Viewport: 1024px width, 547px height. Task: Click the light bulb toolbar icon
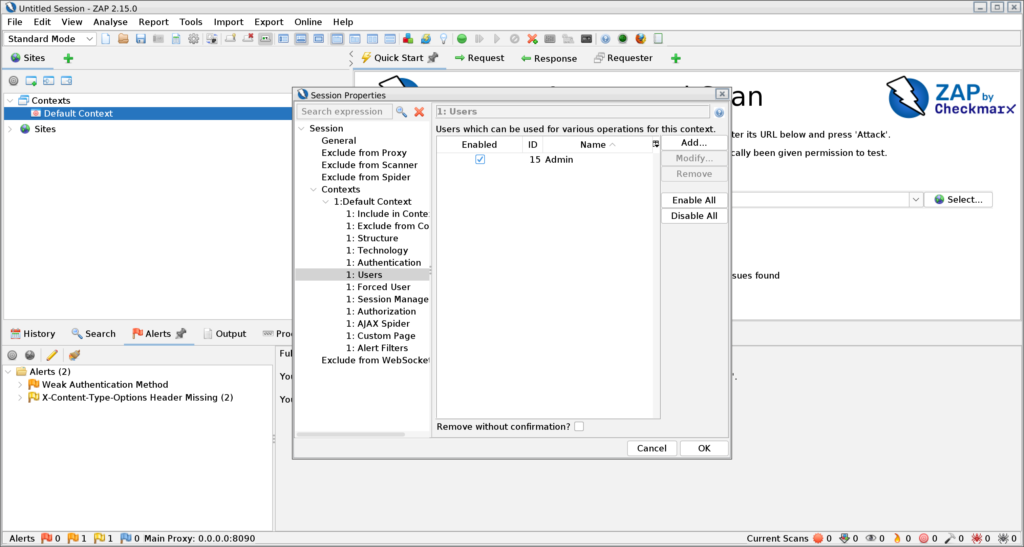point(443,39)
